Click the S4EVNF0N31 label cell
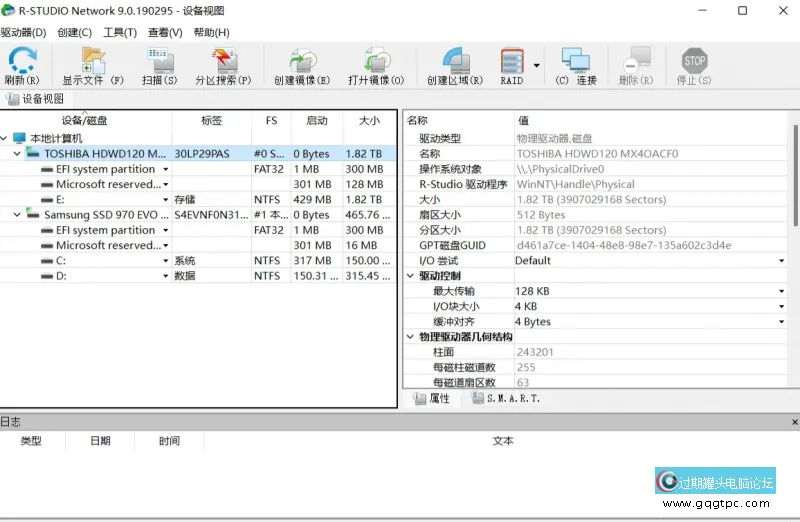The image size is (800, 522). pyautogui.click(x=211, y=215)
